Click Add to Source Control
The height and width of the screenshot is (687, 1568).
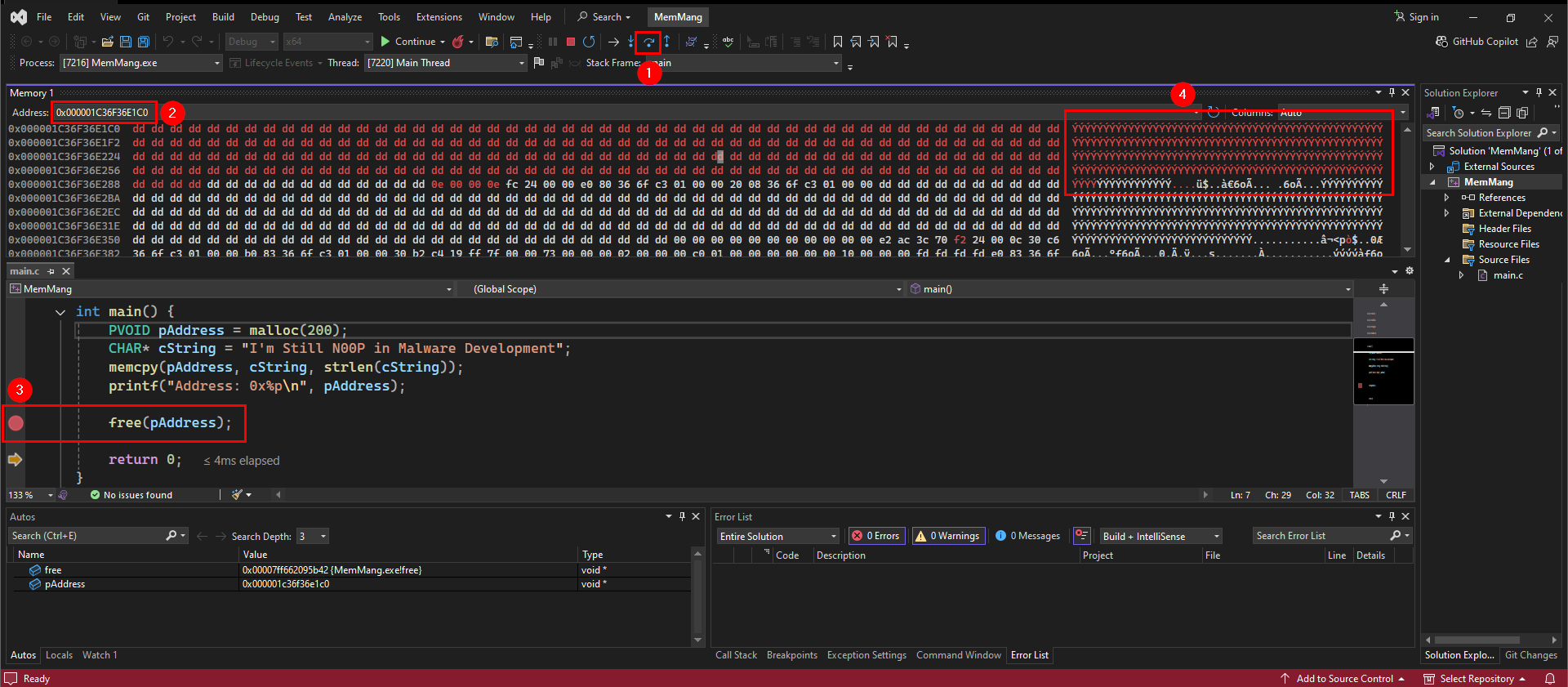tap(1343, 679)
